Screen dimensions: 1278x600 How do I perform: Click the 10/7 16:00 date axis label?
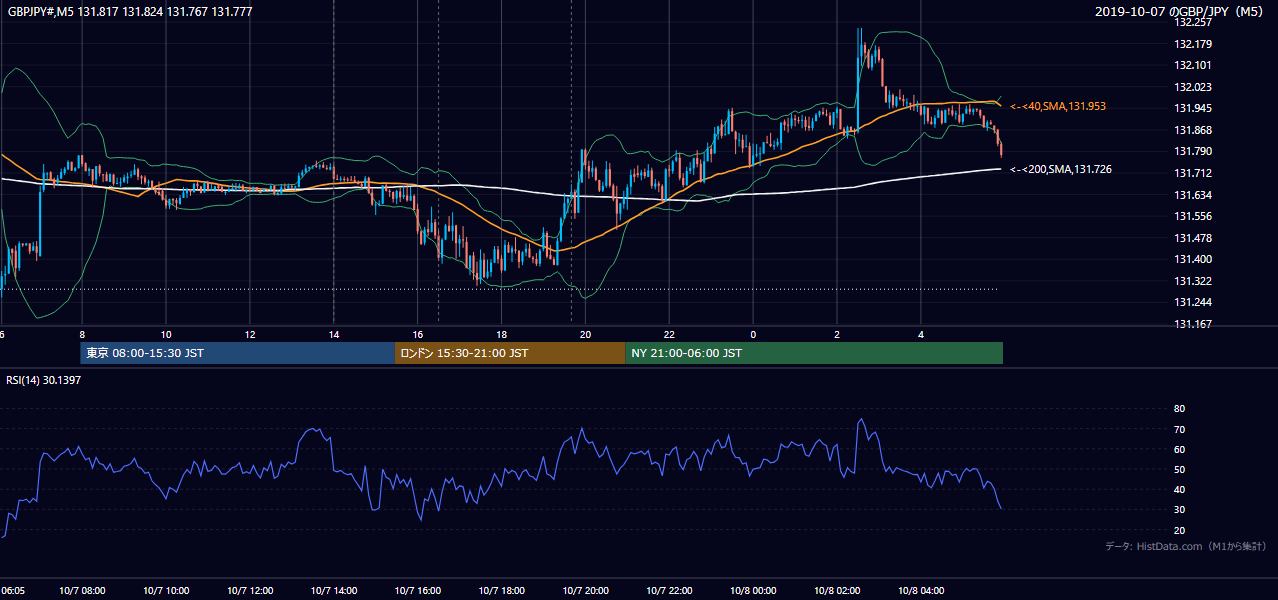point(417,591)
